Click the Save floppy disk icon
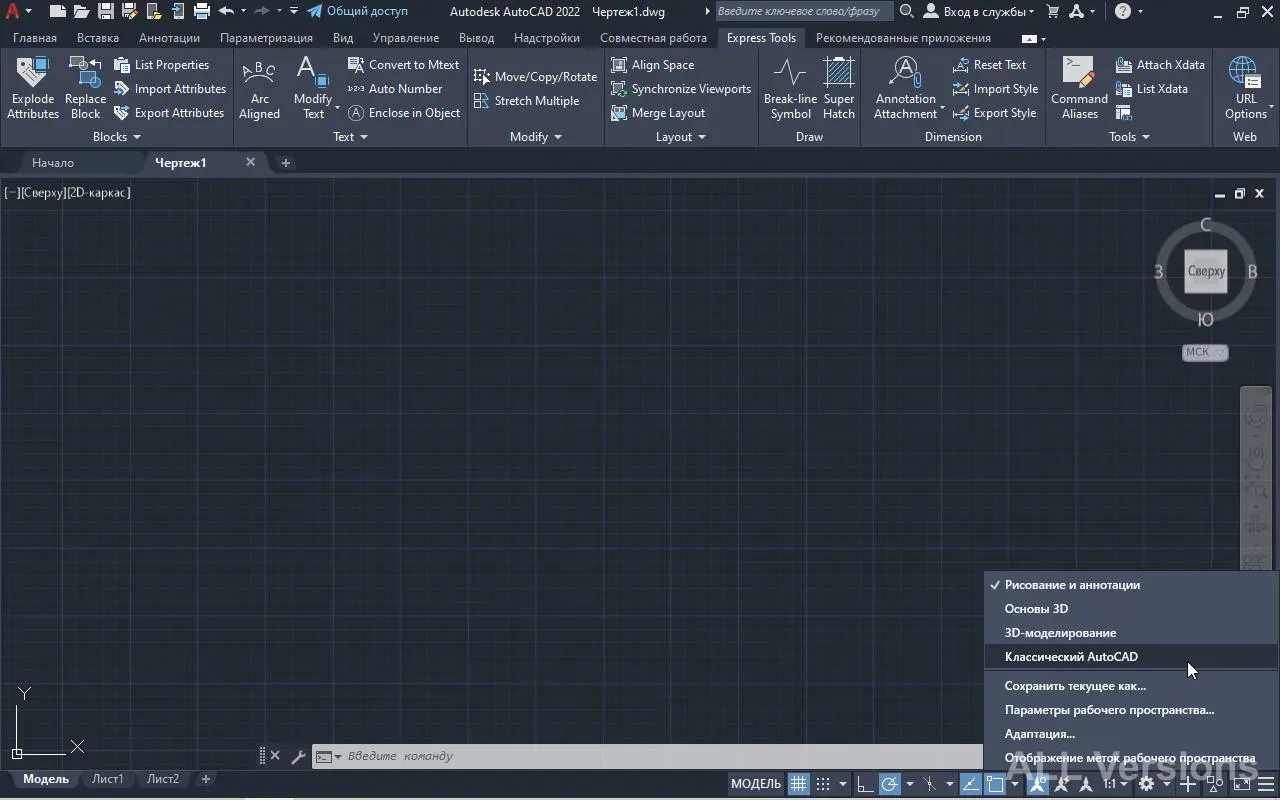 click(x=105, y=12)
